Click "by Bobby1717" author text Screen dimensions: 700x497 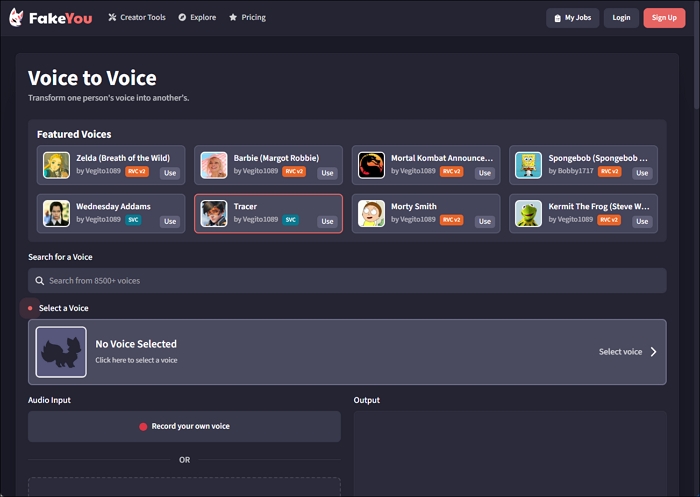pos(571,171)
